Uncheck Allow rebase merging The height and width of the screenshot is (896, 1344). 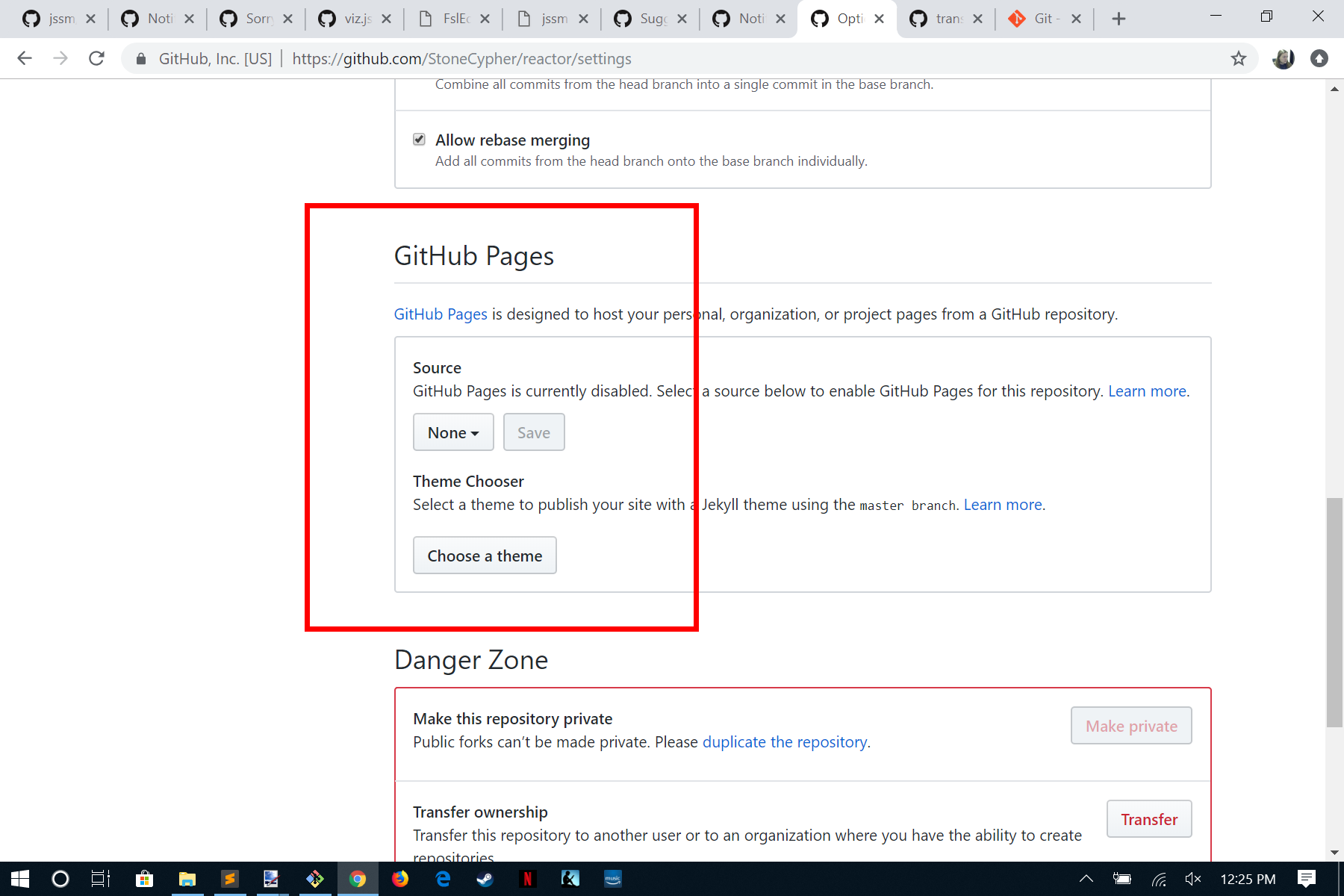419,139
